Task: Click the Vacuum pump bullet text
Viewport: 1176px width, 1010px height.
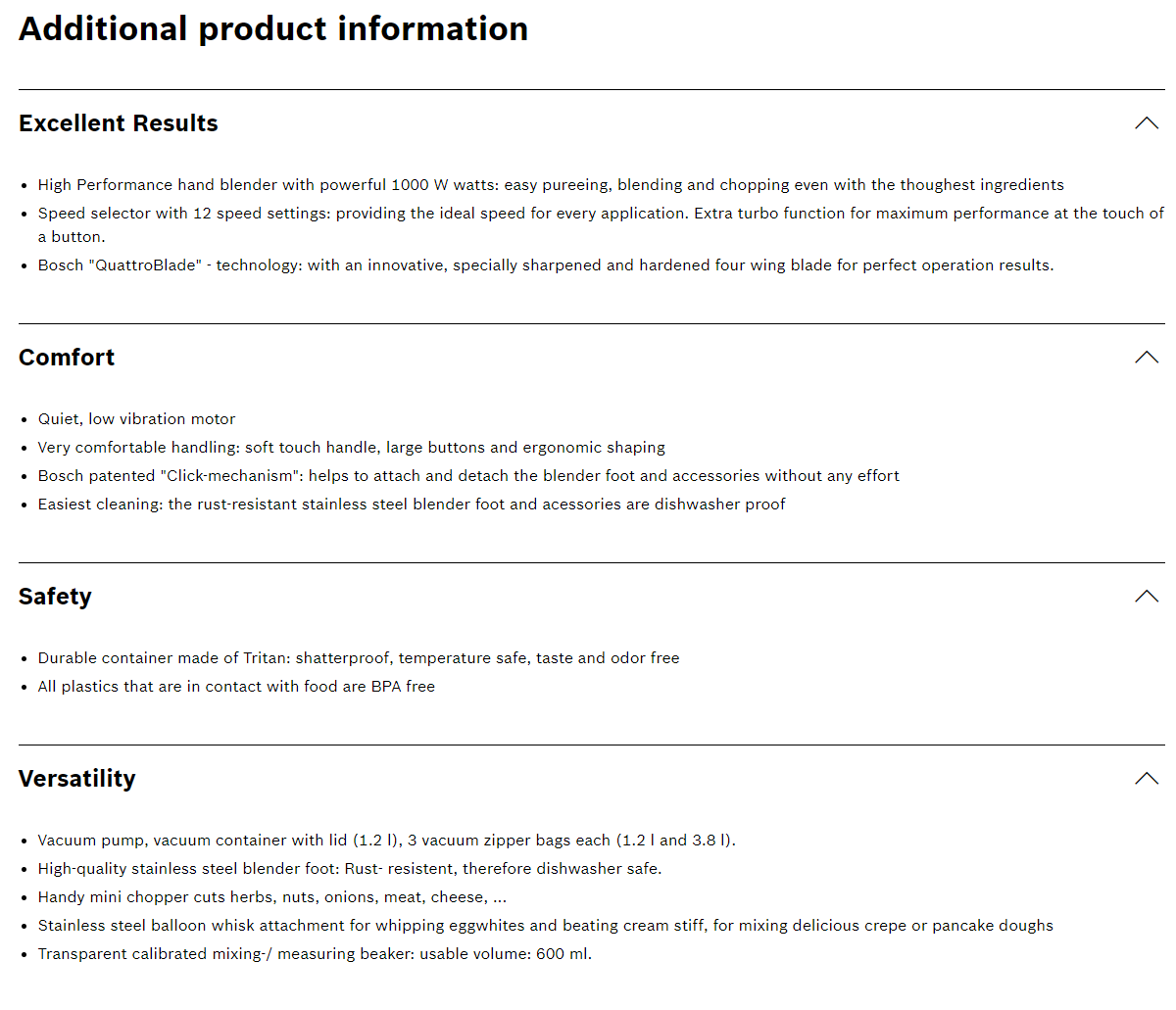Action: tap(387, 841)
